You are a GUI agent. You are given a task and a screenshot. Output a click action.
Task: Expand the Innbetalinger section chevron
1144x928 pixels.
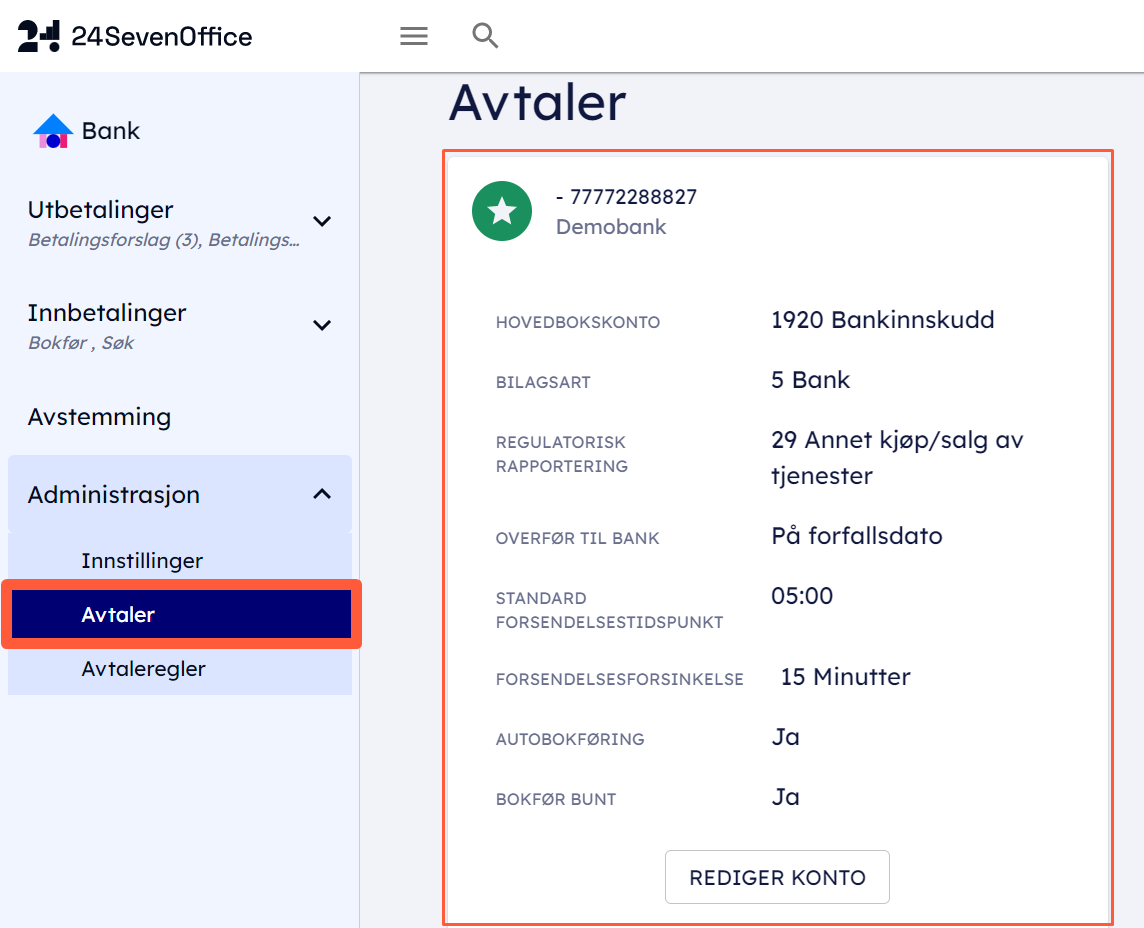[x=322, y=325]
